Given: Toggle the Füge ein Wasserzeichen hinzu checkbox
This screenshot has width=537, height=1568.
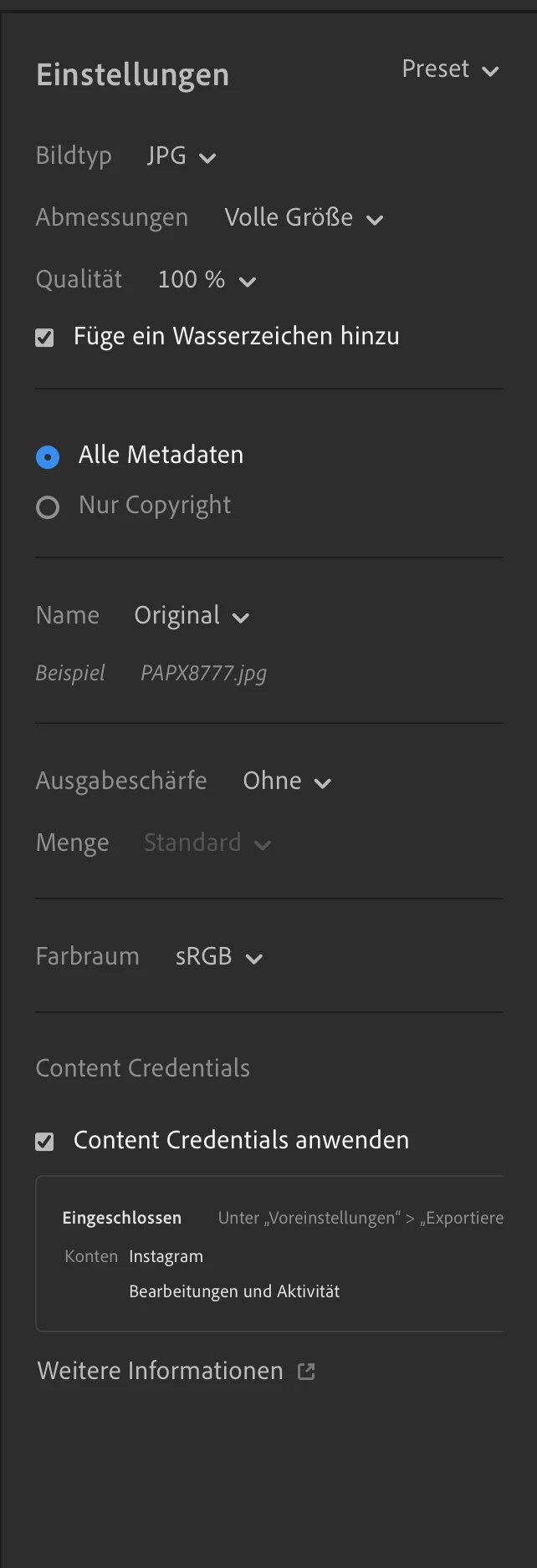Looking at the screenshot, I should click(44, 338).
